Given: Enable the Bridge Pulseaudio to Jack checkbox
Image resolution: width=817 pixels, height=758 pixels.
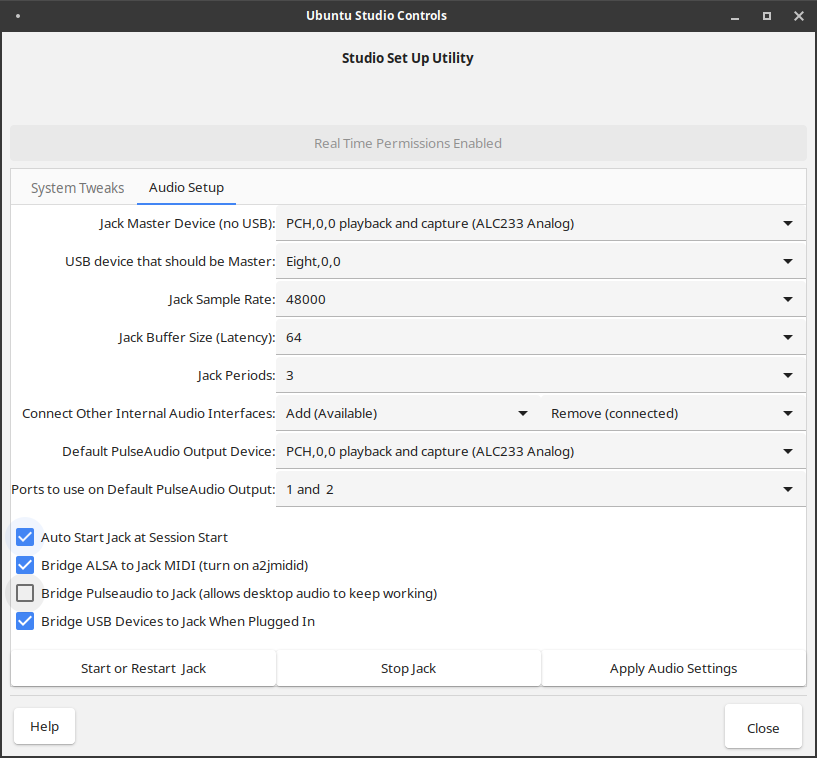Looking at the screenshot, I should coord(25,593).
